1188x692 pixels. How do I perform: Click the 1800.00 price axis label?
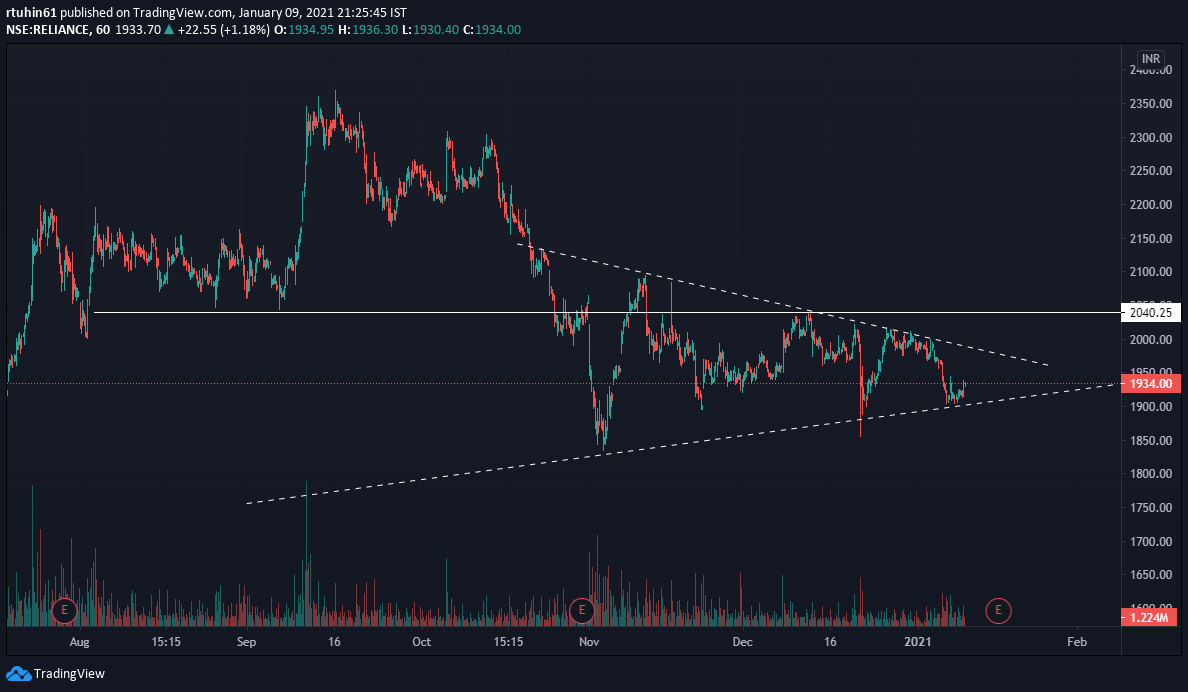(1150, 474)
